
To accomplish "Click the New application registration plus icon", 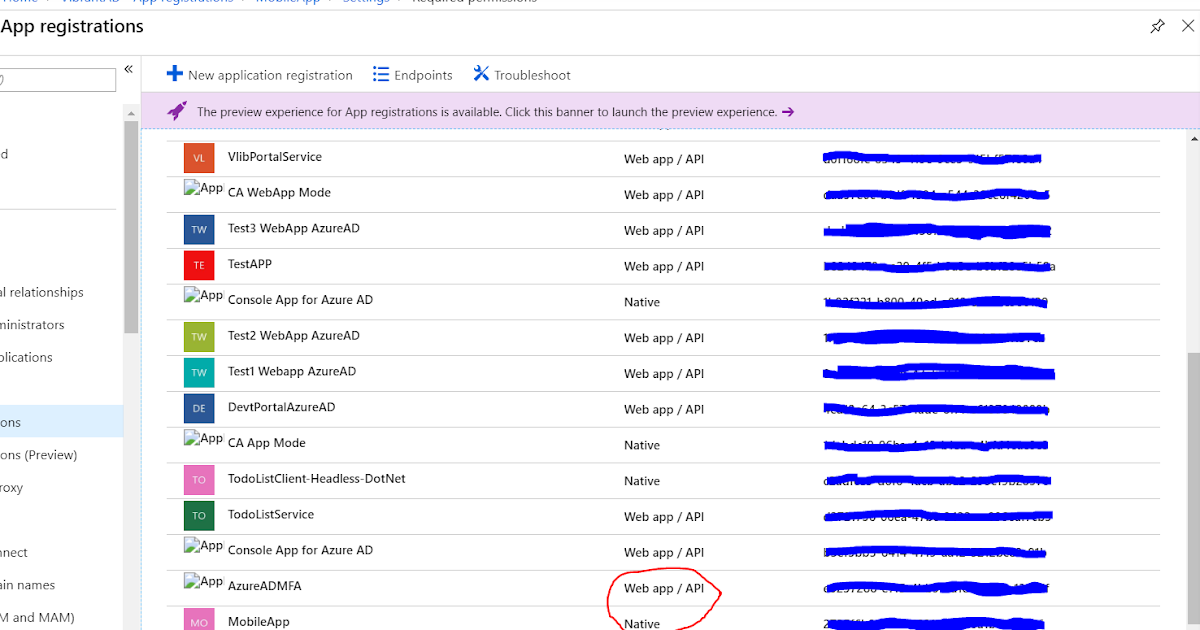I will click(x=175, y=74).
